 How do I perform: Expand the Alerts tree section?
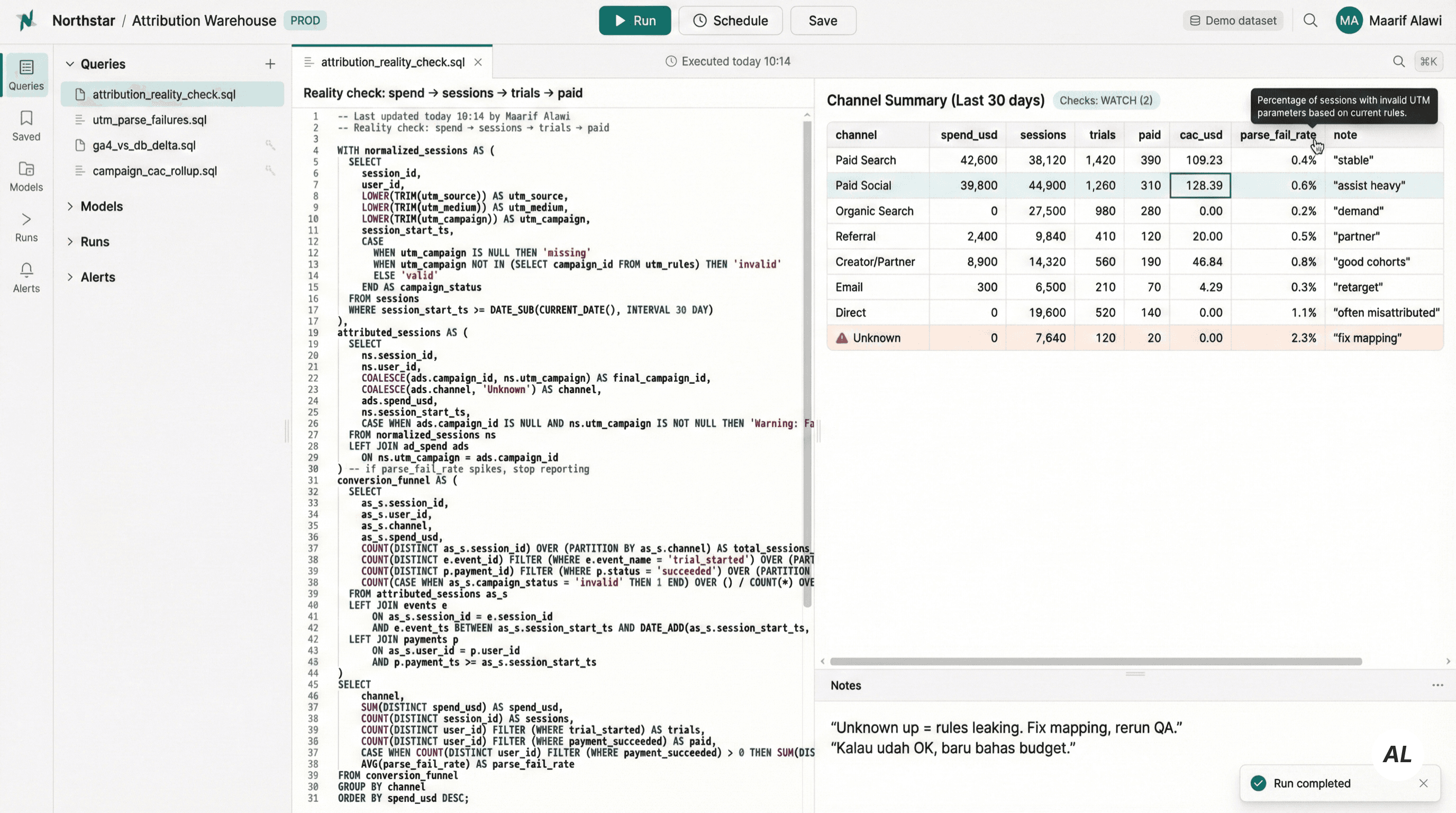click(x=70, y=277)
